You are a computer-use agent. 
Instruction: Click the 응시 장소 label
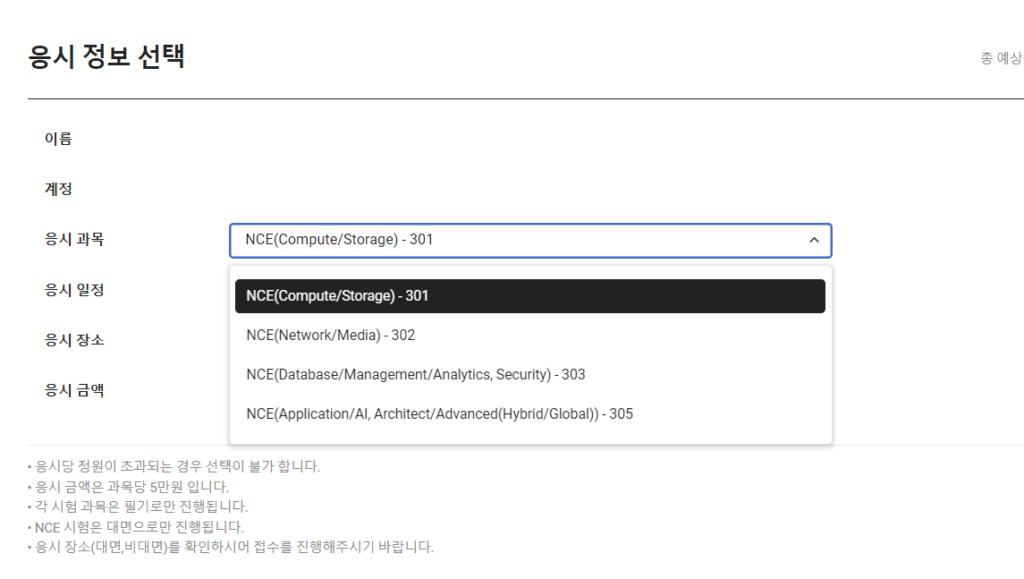coord(74,339)
